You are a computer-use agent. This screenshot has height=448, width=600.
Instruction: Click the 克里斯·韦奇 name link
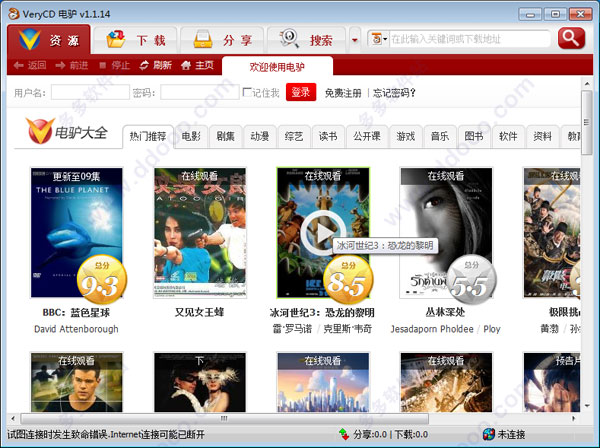[347, 329]
